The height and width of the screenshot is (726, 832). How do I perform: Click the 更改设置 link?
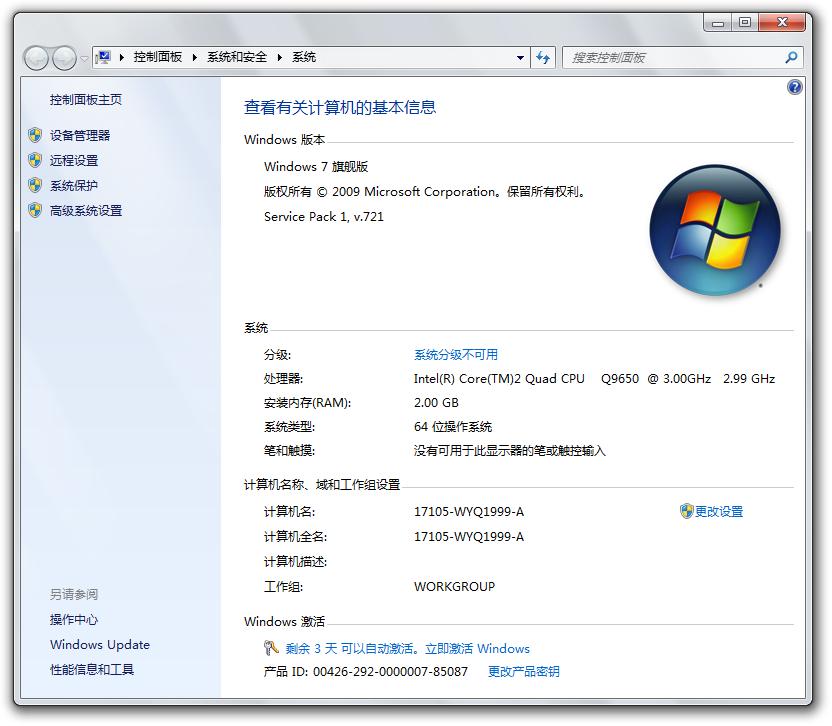(x=719, y=512)
